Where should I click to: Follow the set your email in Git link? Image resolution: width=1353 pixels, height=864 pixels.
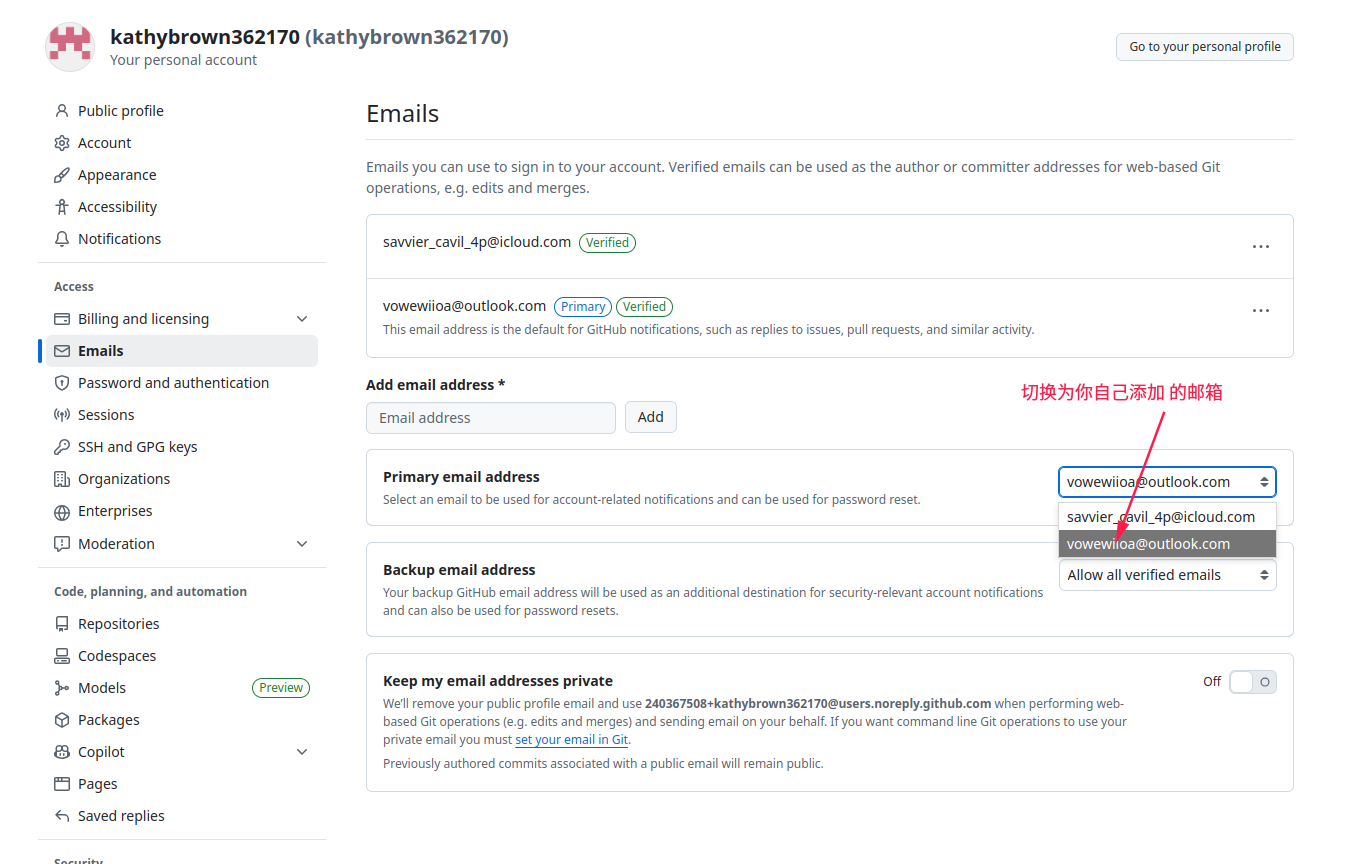pyautogui.click(x=571, y=740)
